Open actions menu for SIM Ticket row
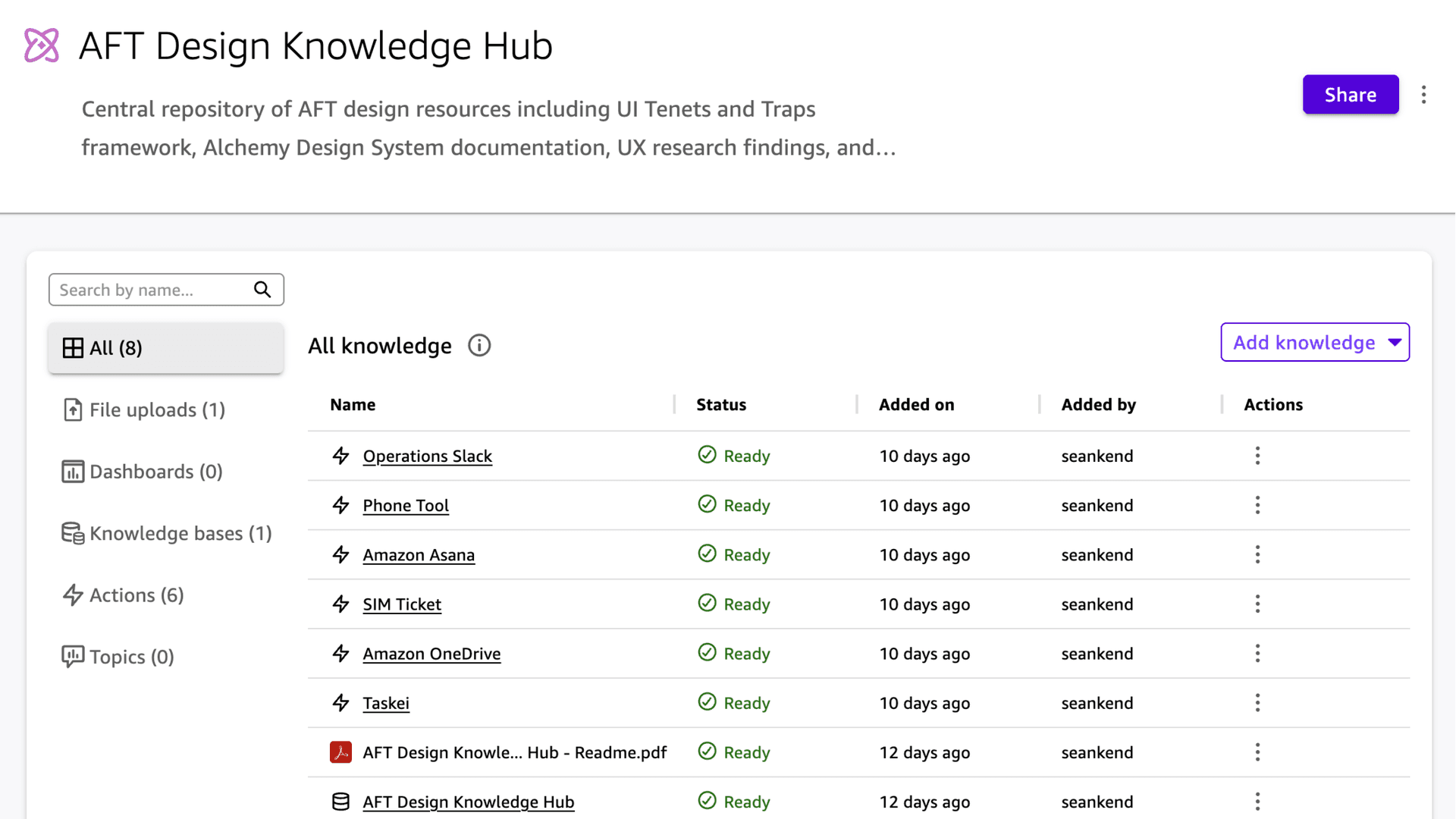This screenshot has width=1456, height=819. (1257, 604)
